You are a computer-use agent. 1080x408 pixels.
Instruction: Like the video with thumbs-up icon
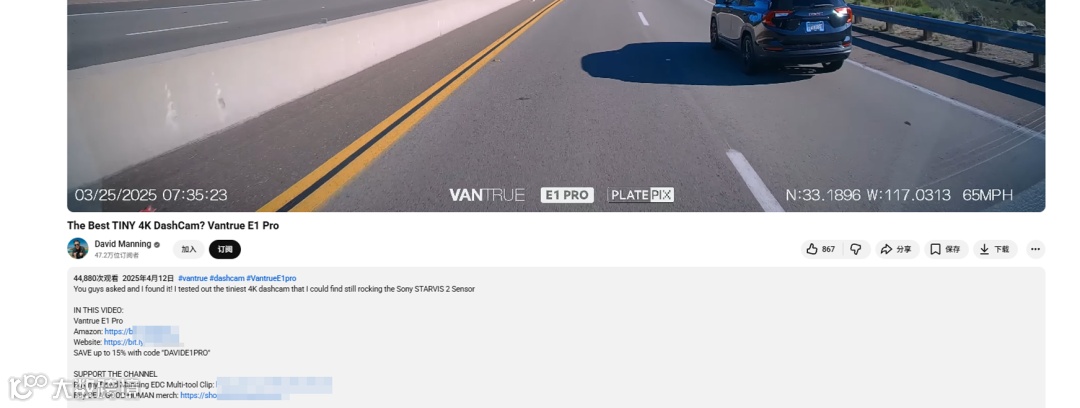(821, 249)
